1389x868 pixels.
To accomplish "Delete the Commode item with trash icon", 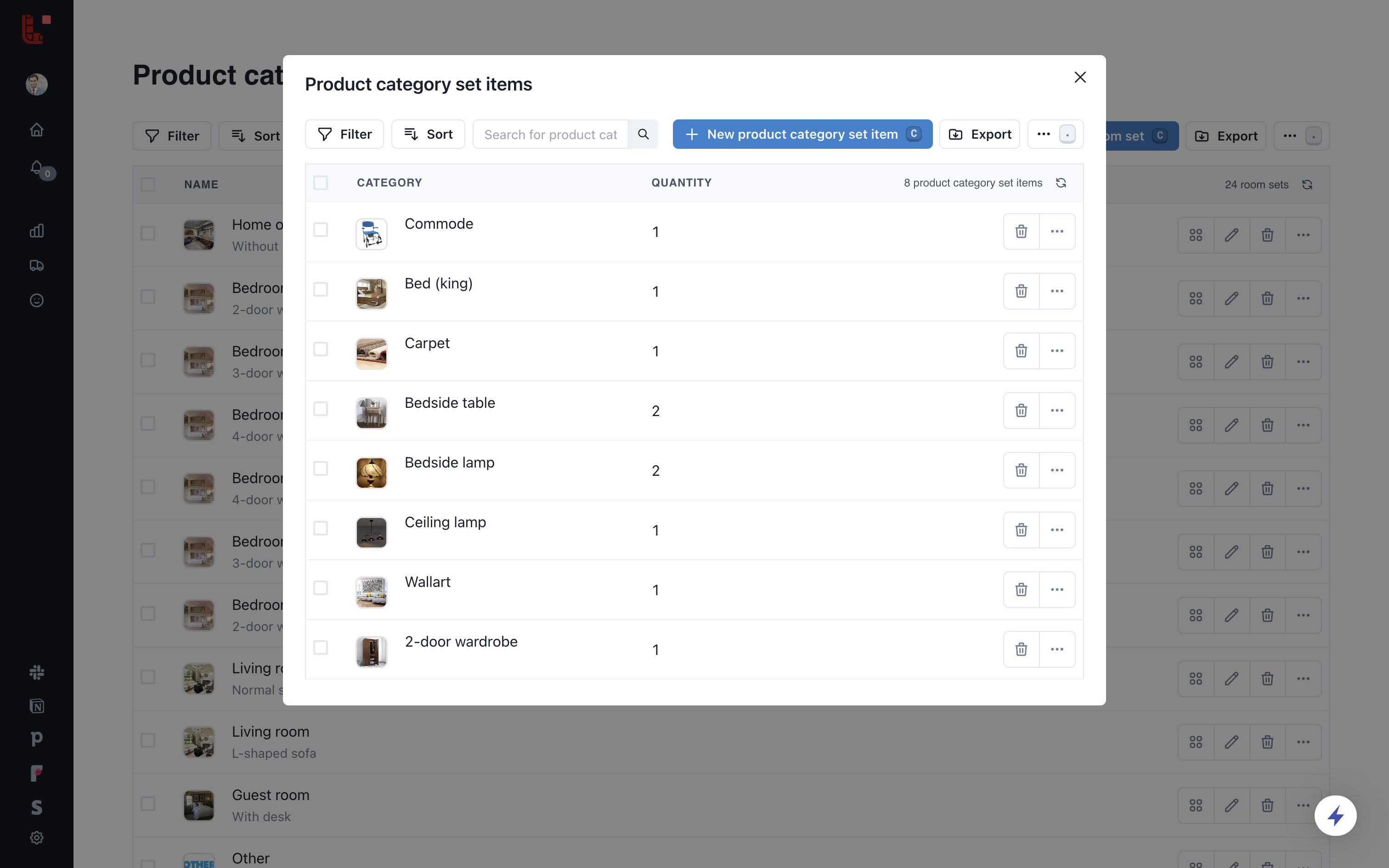I will click(x=1021, y=231).
